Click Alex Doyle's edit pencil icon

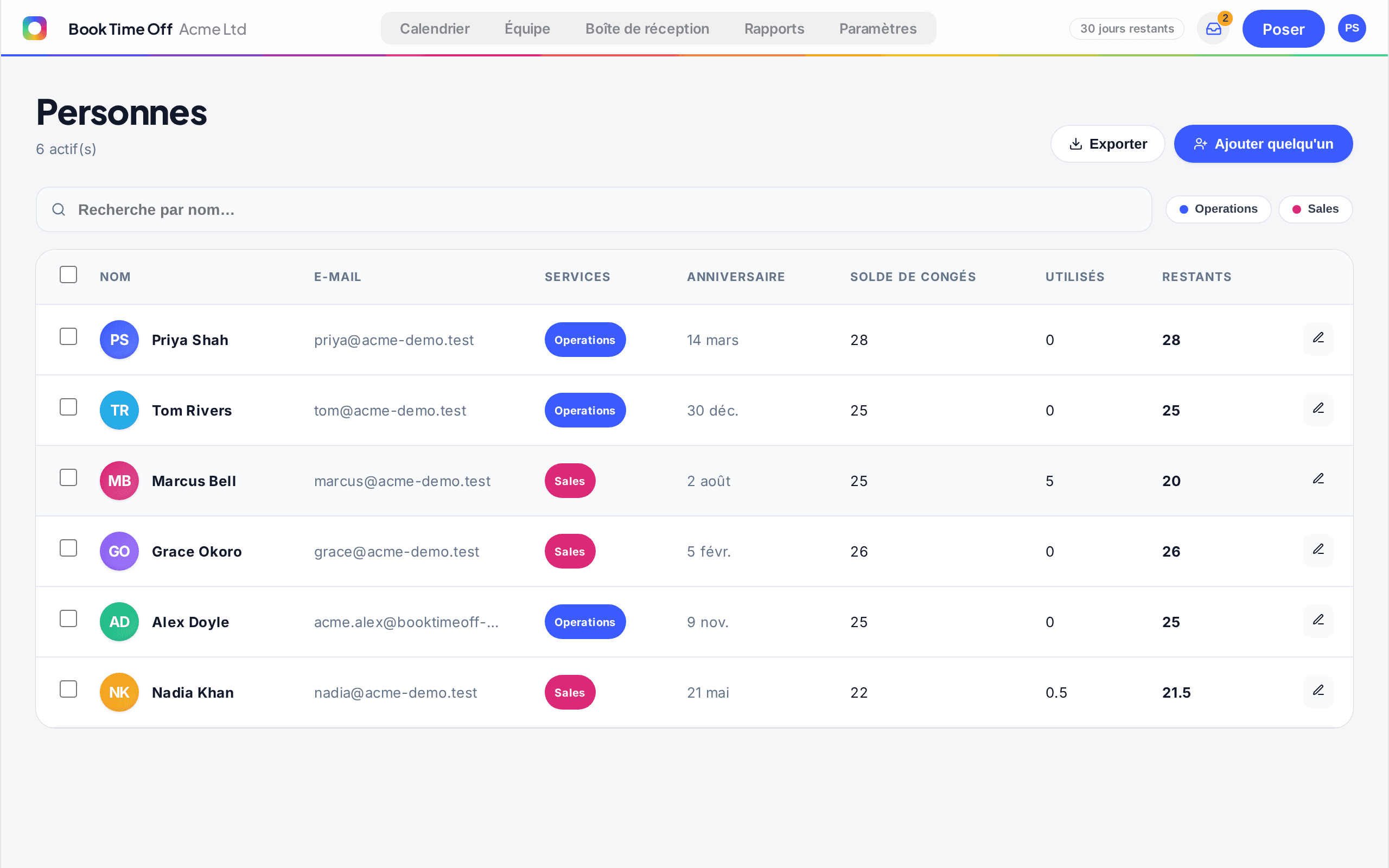[1318, 621]
